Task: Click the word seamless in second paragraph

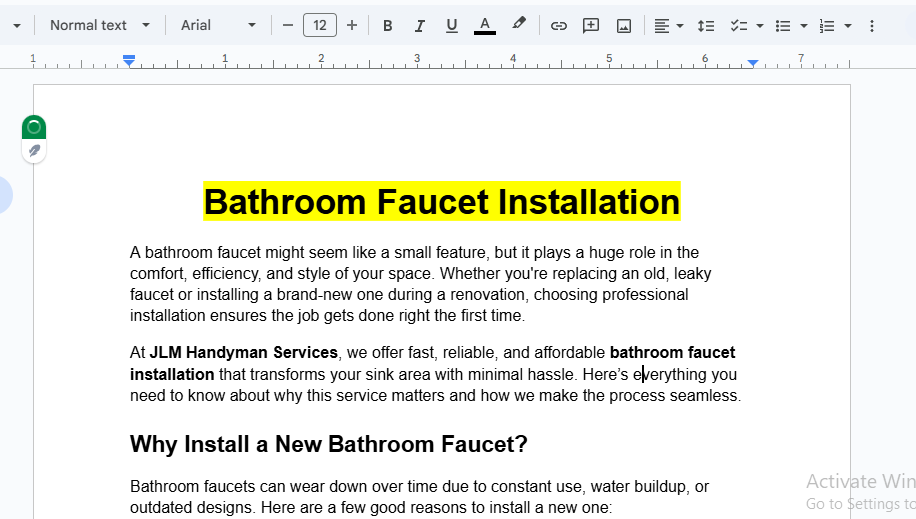Action: point(703,395)
